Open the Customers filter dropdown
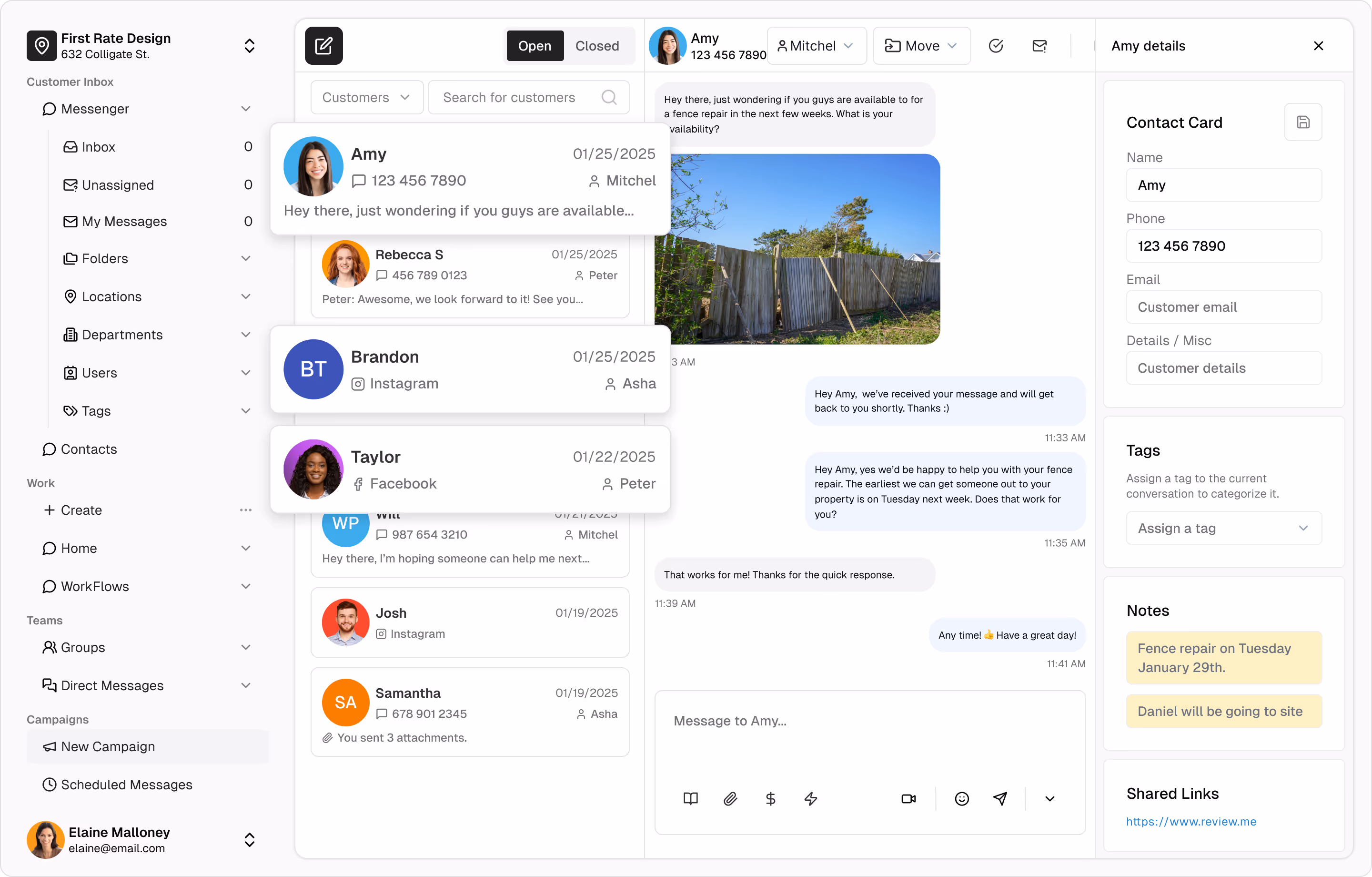 coord(366,98)
